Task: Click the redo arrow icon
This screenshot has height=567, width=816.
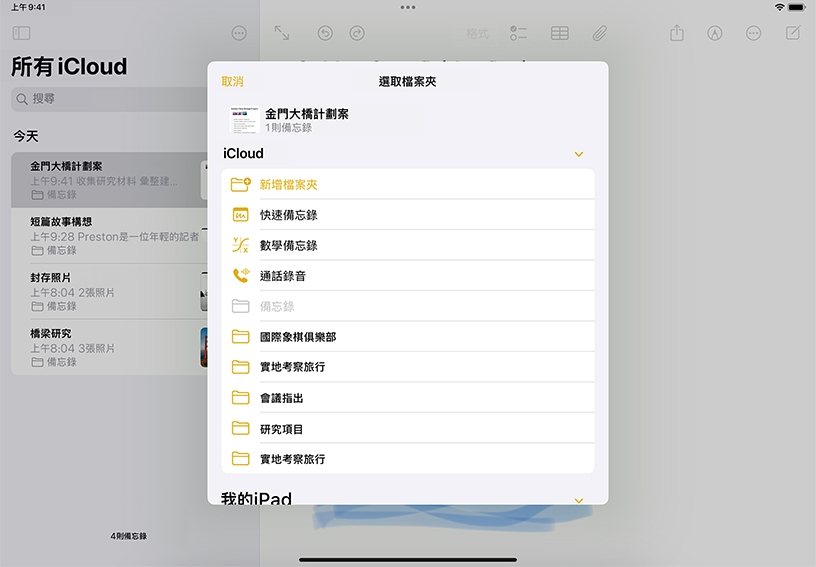Action: pyautogui.click(x=357, y=33)
